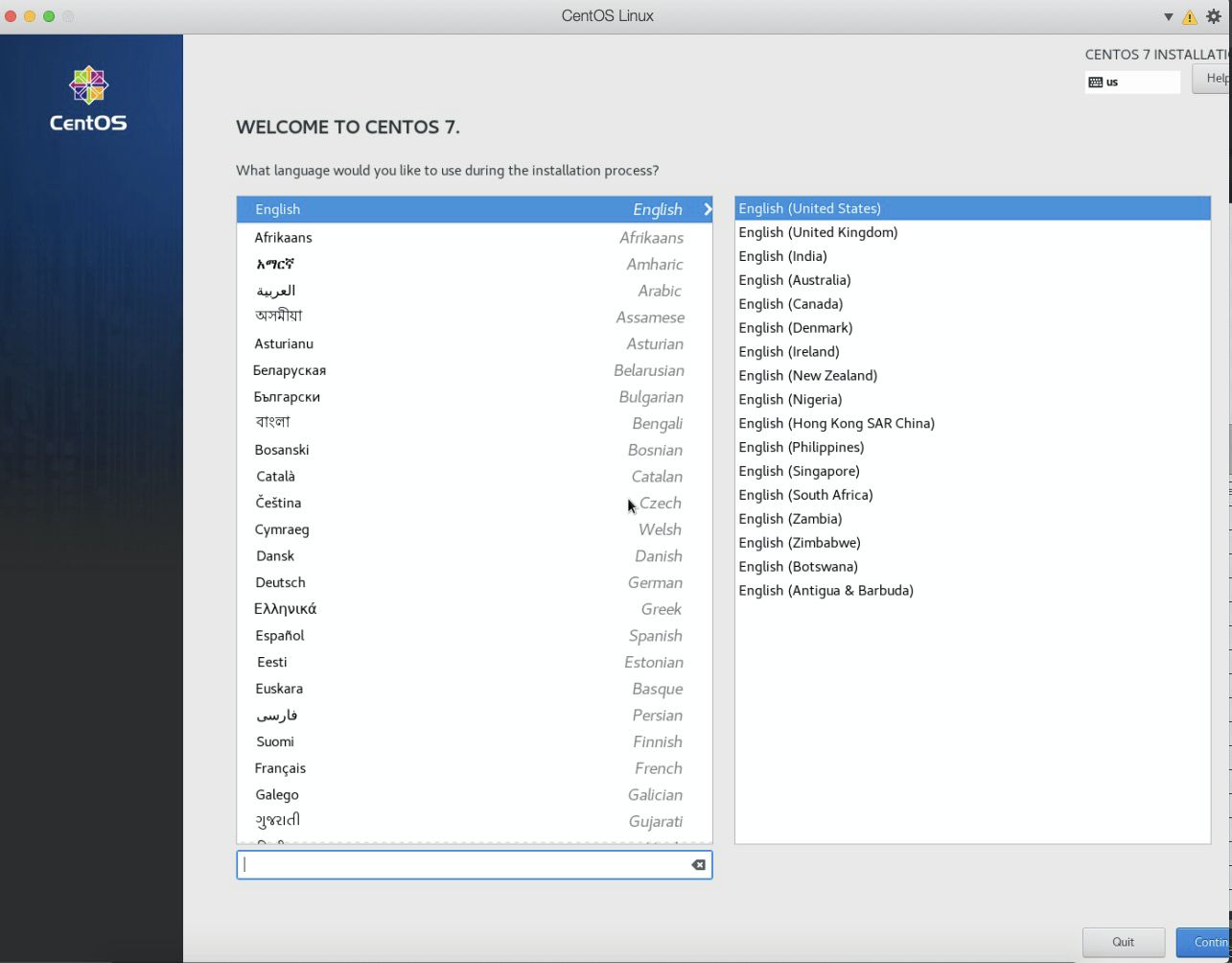Pick the English (Zimbabwe) locale
Screen dimensions: 1232x963
pyautogui.click(x=972, y=543)
